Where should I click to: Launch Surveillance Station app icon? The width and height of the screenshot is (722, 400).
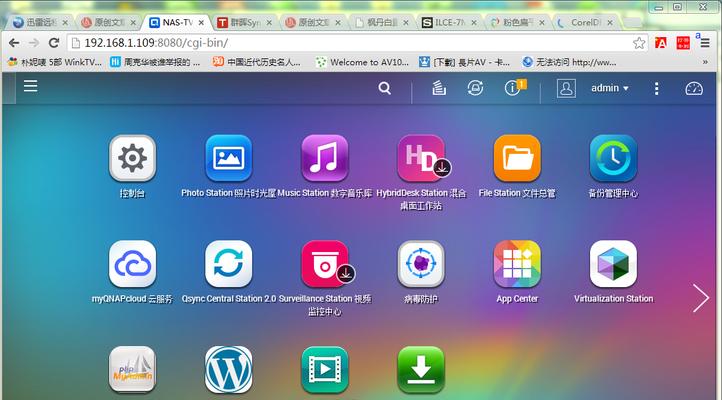325,264
